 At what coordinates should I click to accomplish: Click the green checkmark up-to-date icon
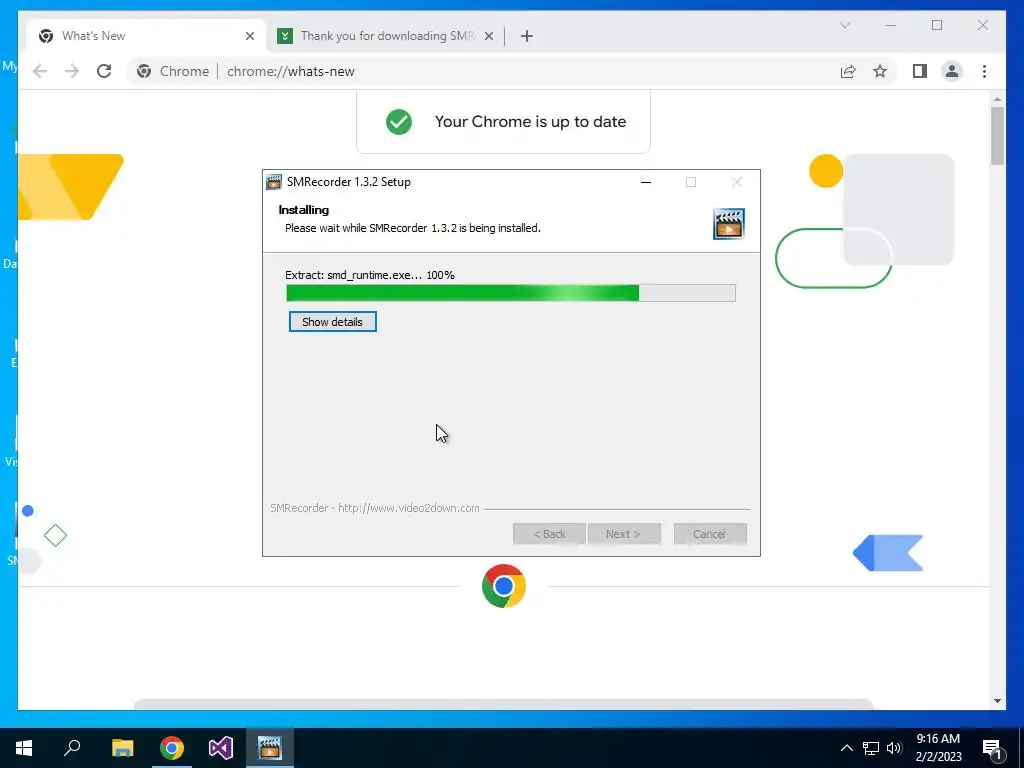[x=399, y=121]
